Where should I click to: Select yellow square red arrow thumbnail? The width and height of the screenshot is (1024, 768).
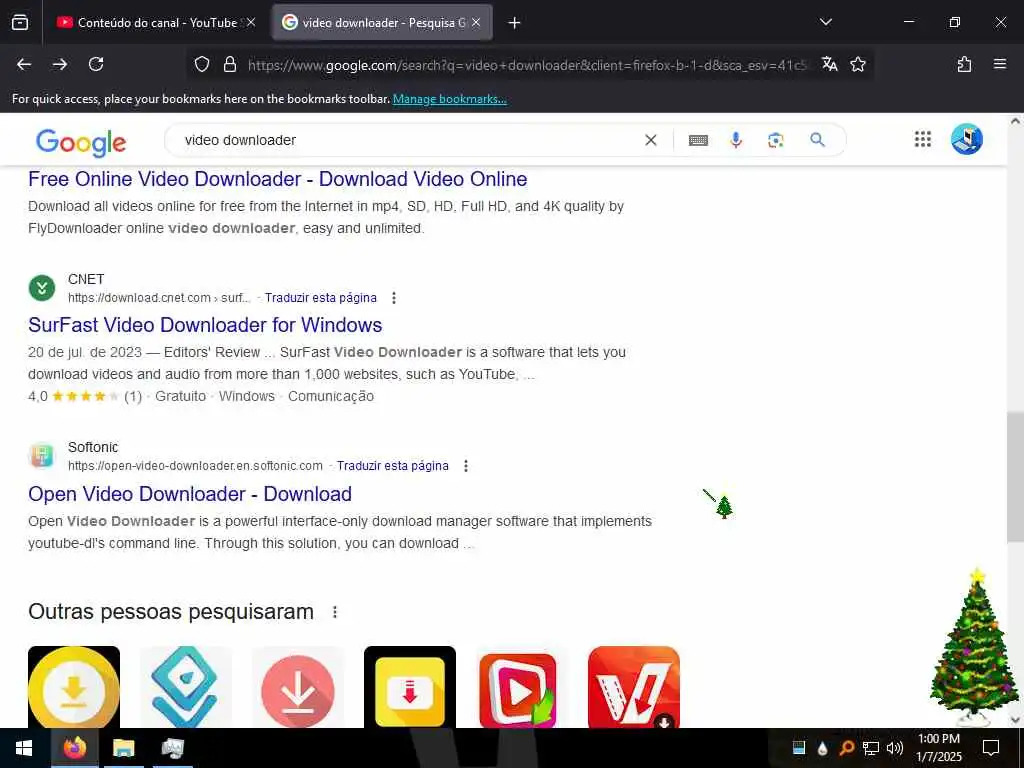tap(409, 687)
